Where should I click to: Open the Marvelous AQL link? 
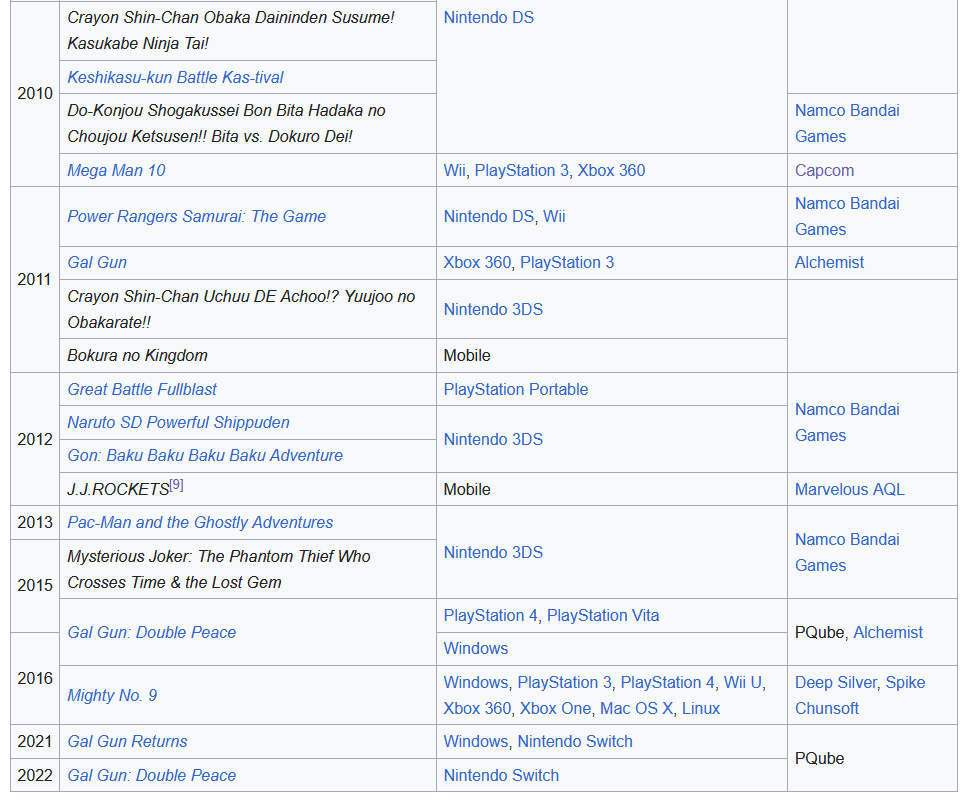(849, 489)
